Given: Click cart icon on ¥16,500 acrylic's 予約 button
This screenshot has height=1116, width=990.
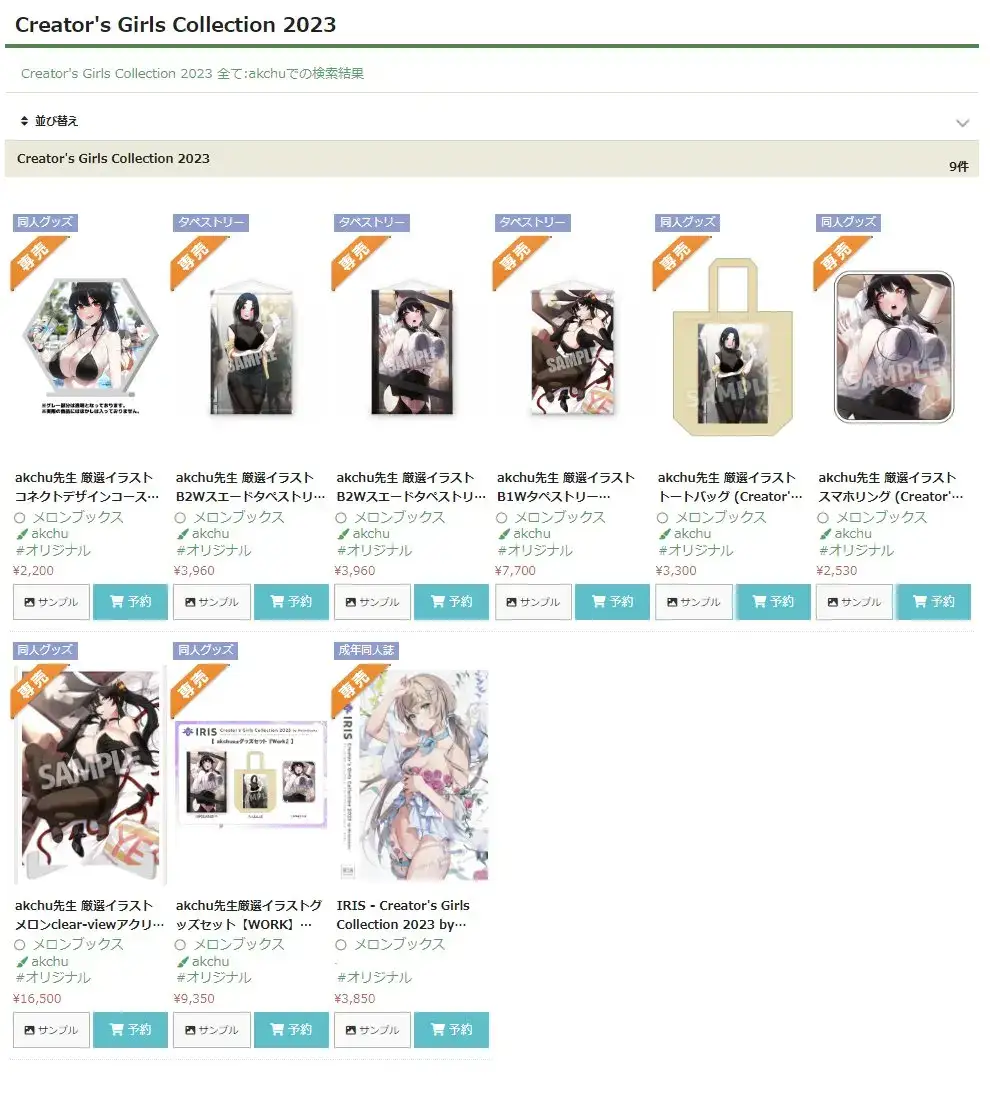Looking at the screenshot, I should click(117, 1029).
